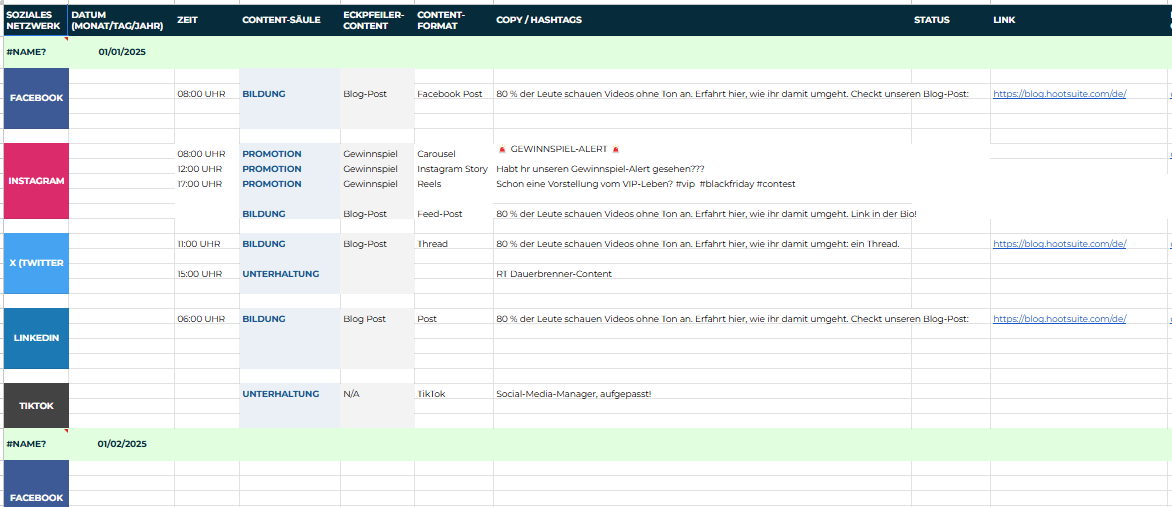The image size is (1172, 507).
Task: Select the Thread format cell
Action: click(x=432, y=244)
